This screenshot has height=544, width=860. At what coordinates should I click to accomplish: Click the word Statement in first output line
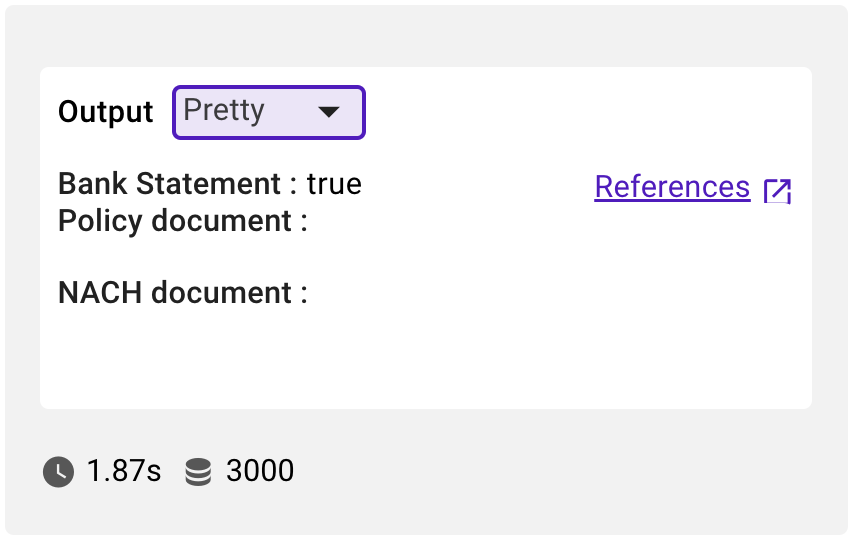coord(208,184)
